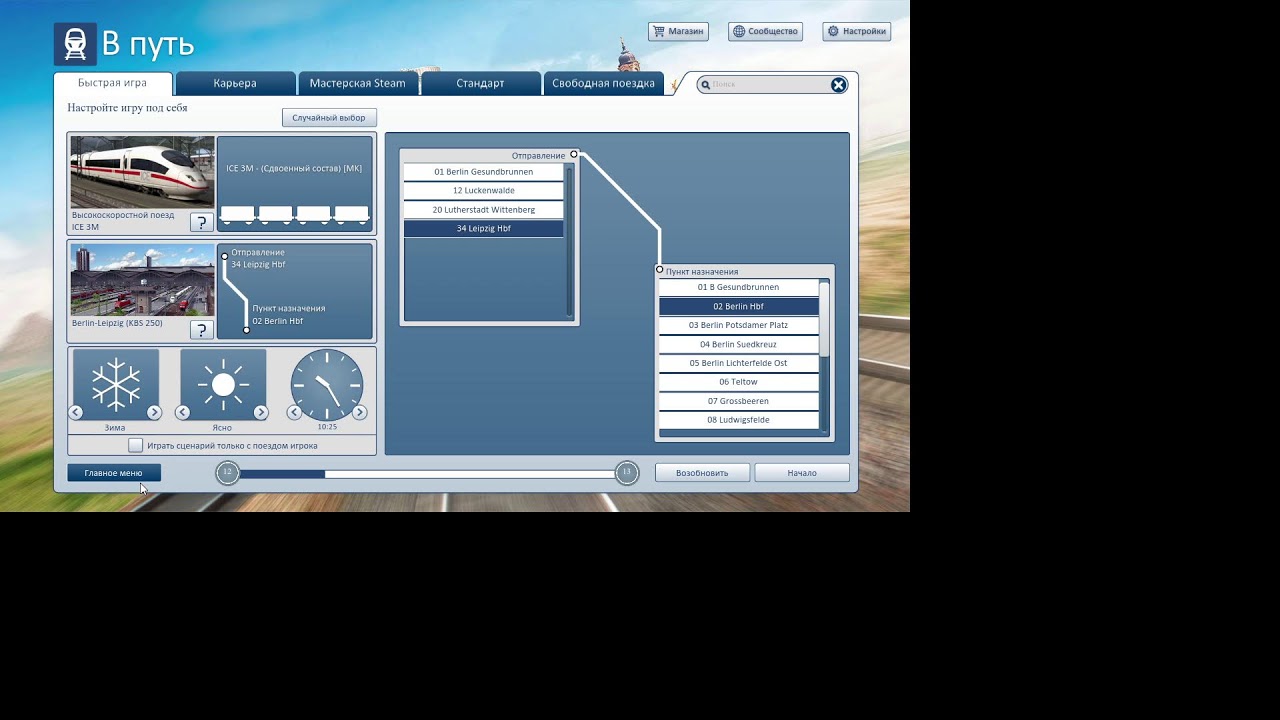Image resolution: width=1280 pixels, height=720 pixels.
Task: Switch to the Свободная поездка tab
Action: (604, 83)
